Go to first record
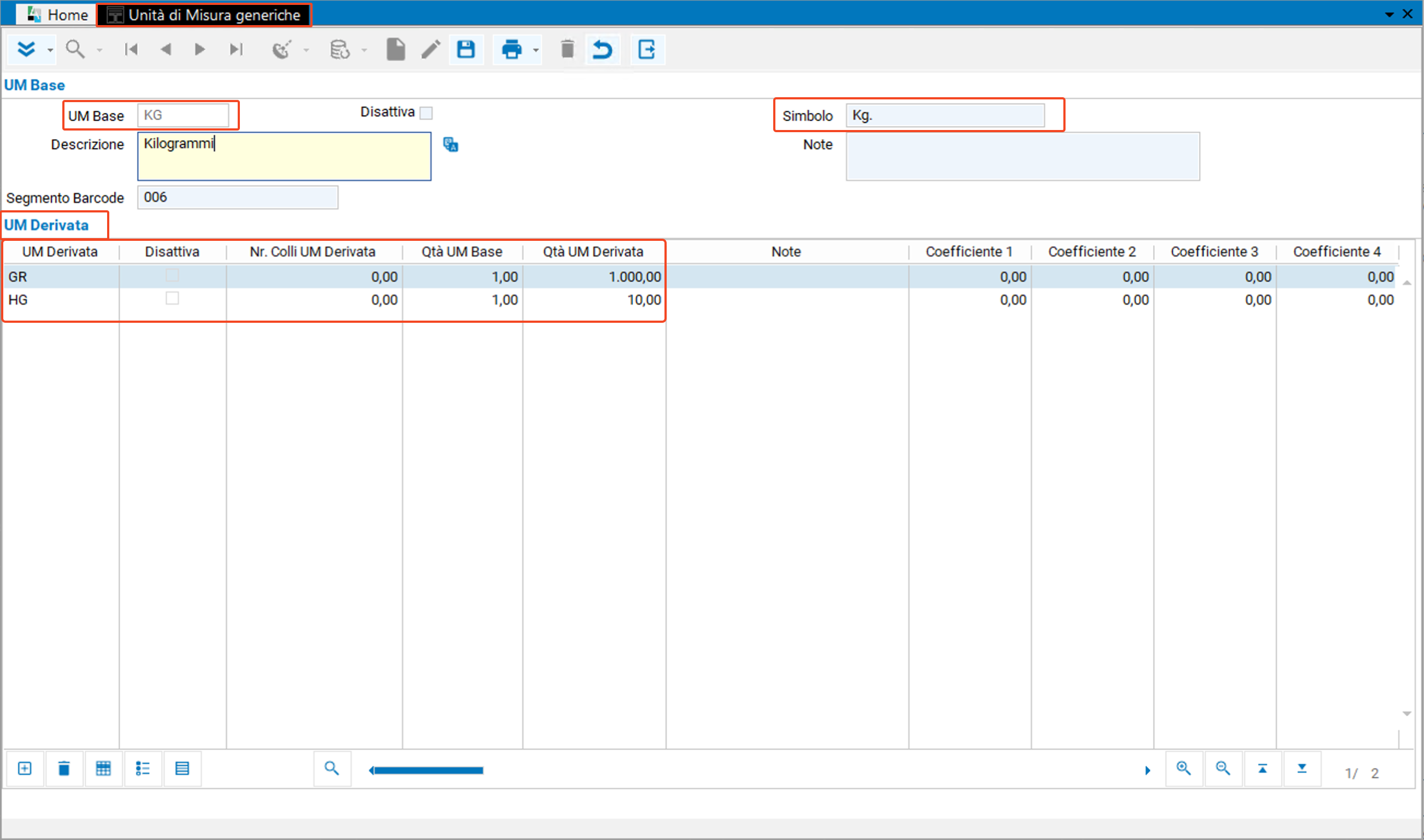Viewport: 1424px width, 840px height. 131,50
